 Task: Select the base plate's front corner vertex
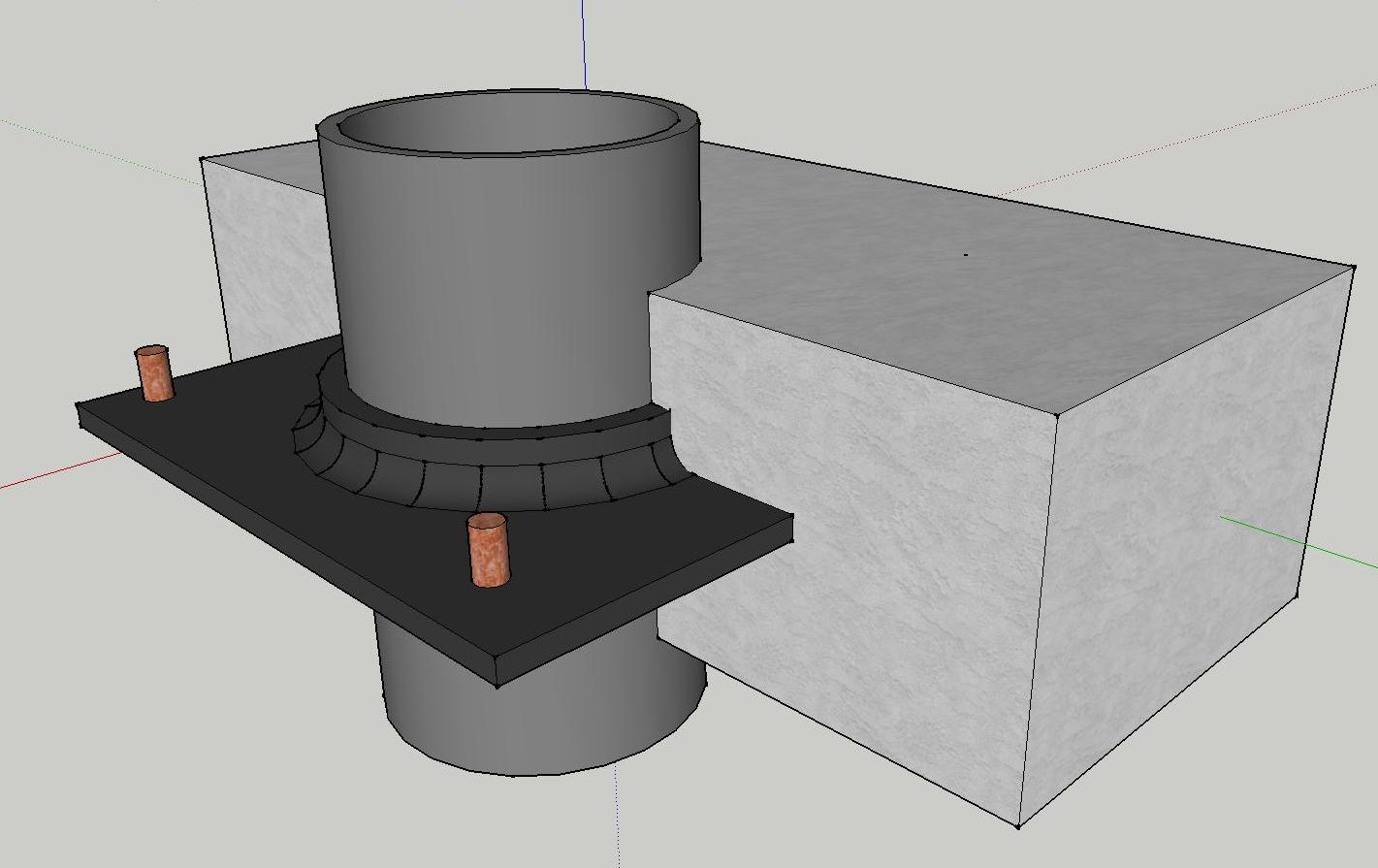coord(497,686)
